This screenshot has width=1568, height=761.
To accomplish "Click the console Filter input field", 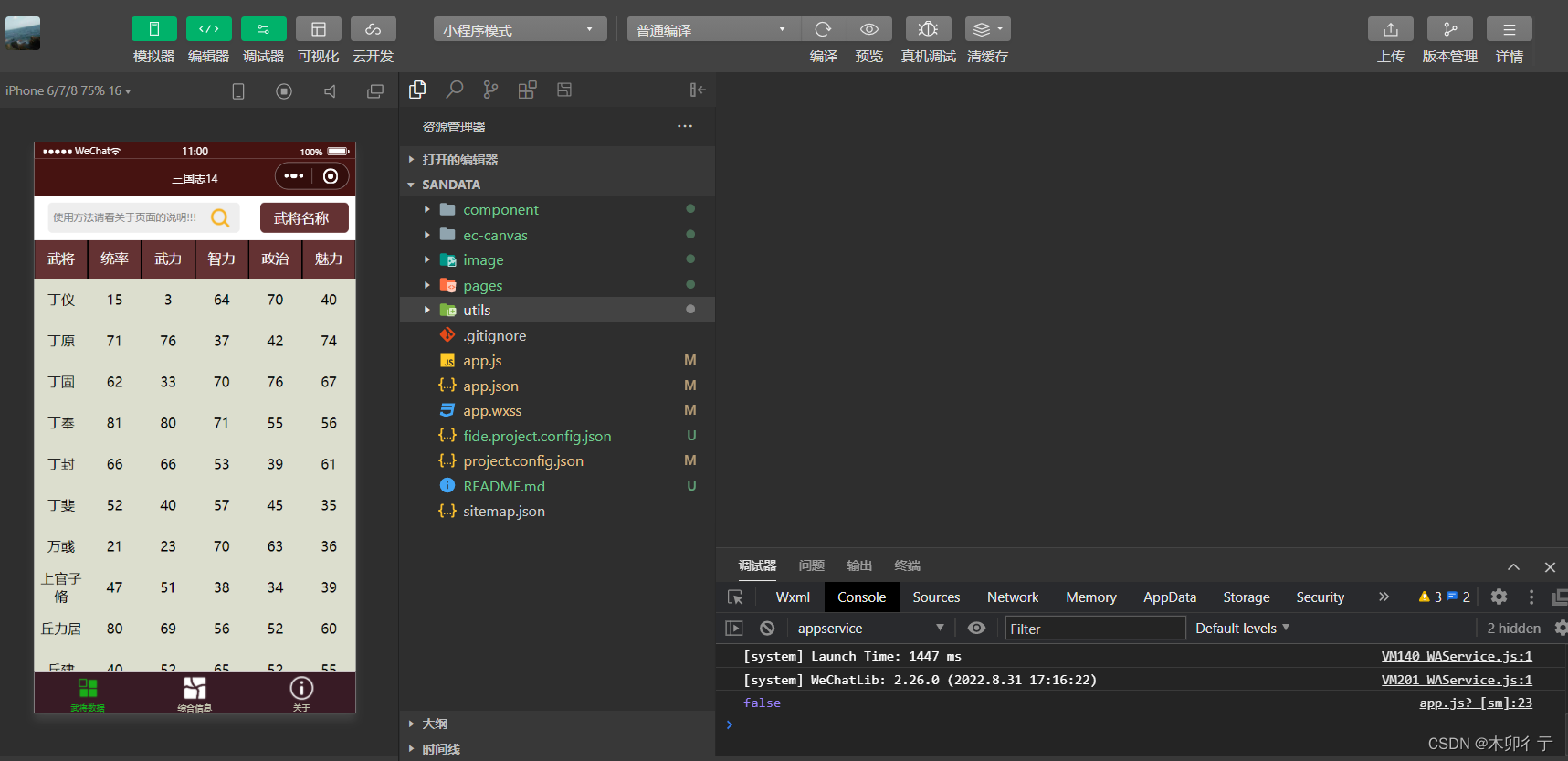I will click(1095, 628).
